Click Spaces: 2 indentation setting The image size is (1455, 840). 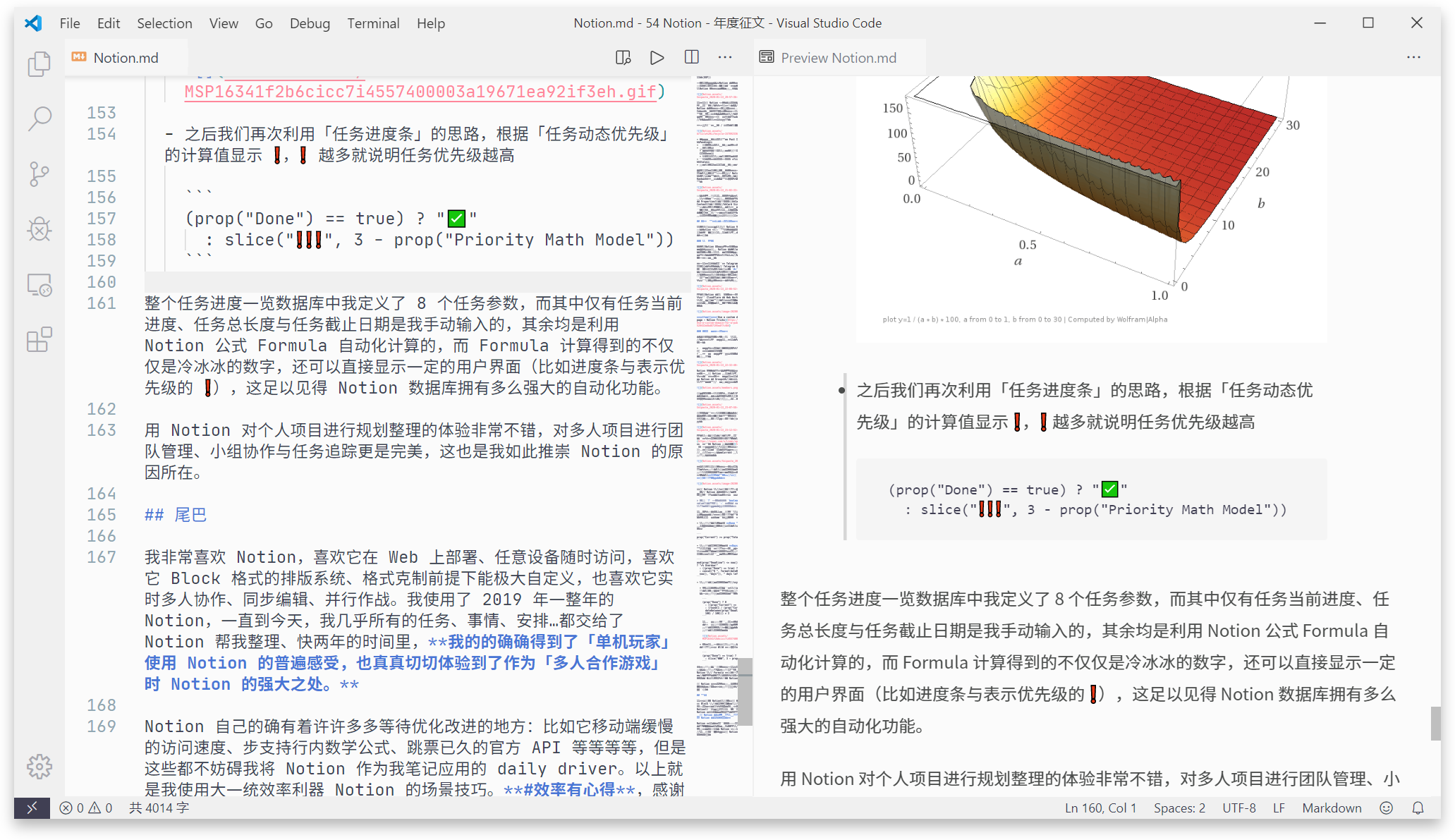coord(1179,808)
